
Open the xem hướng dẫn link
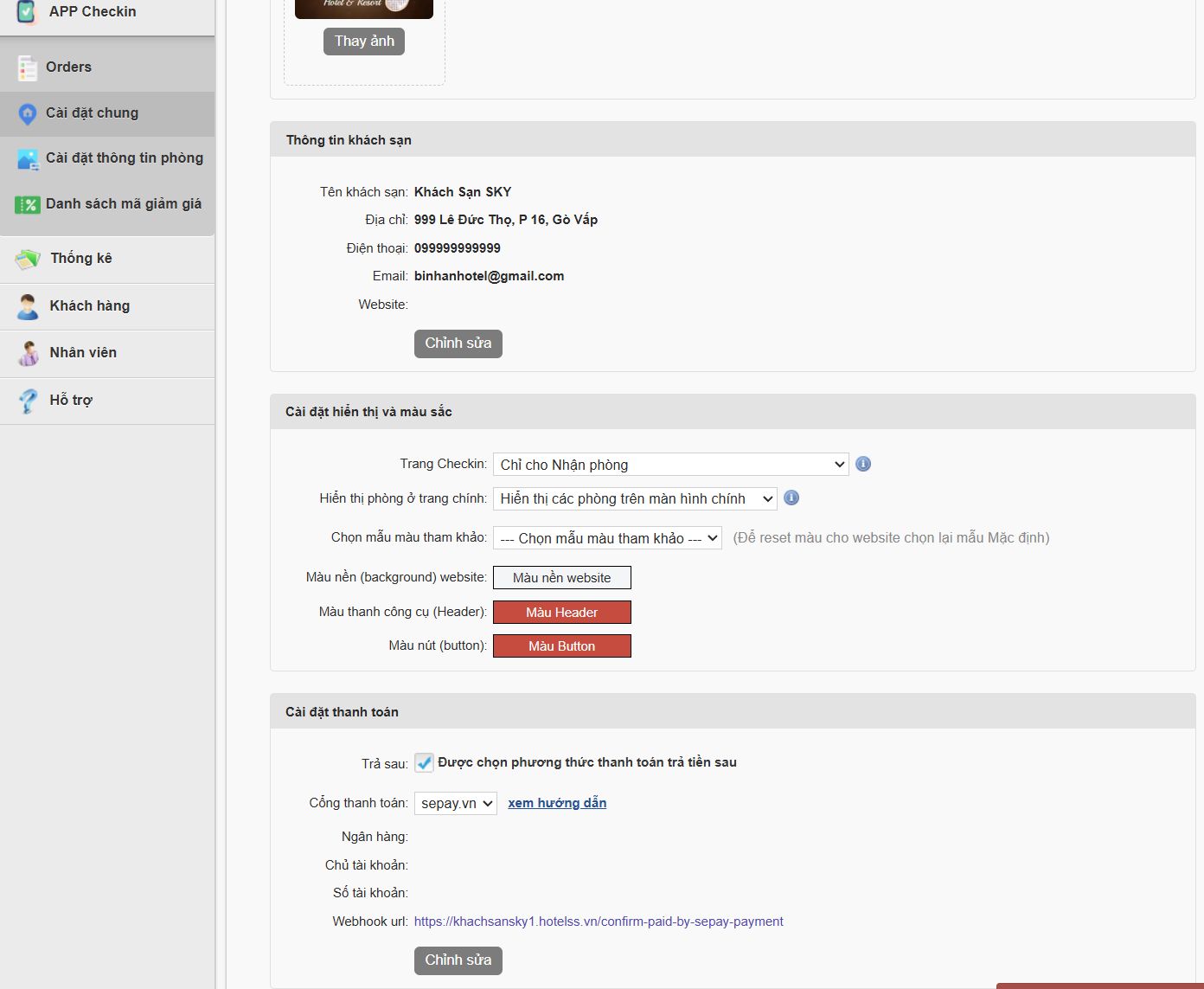pyautogui.click(x=557, y=803)
